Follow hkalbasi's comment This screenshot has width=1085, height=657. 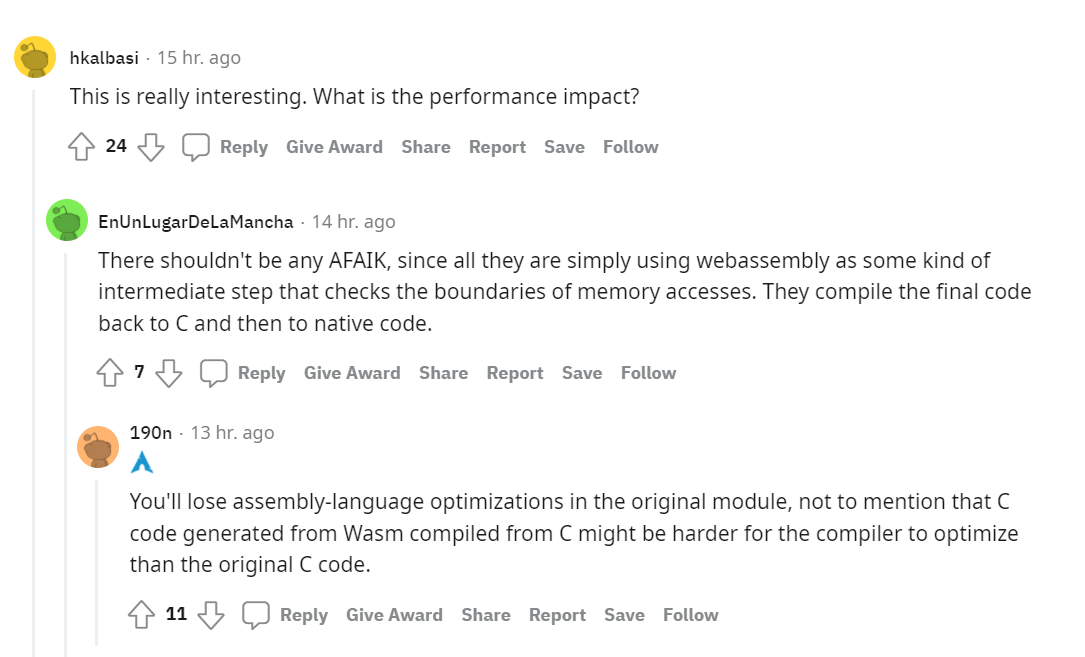click(x=630, y=147)
